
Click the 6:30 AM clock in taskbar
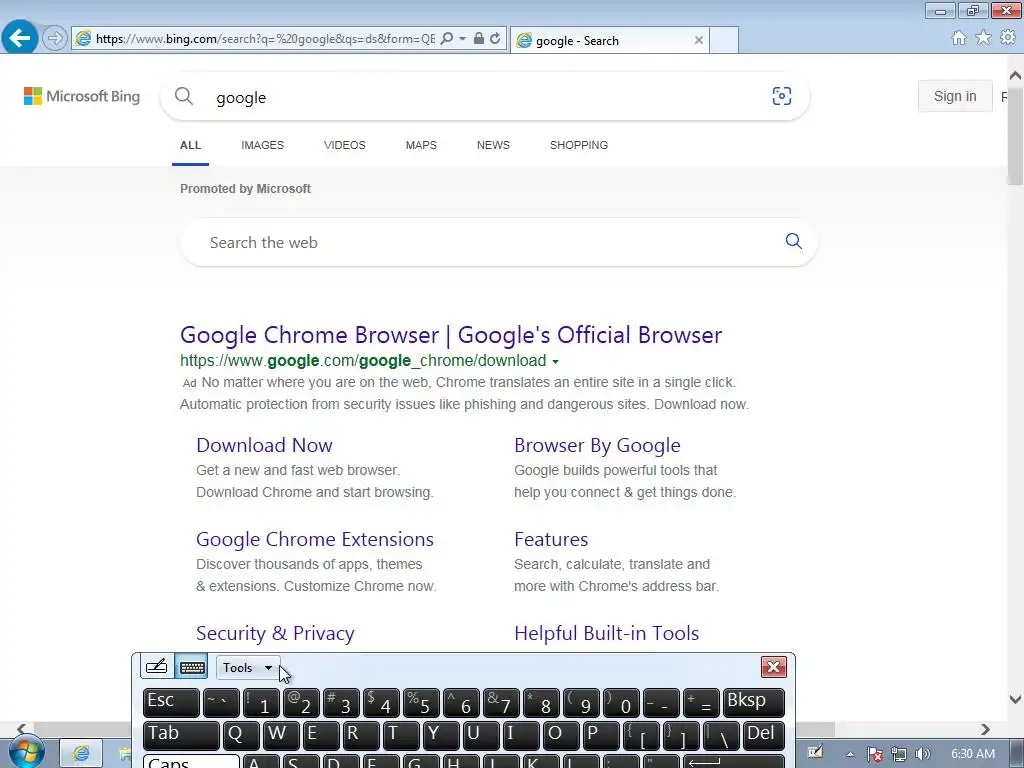972,754
